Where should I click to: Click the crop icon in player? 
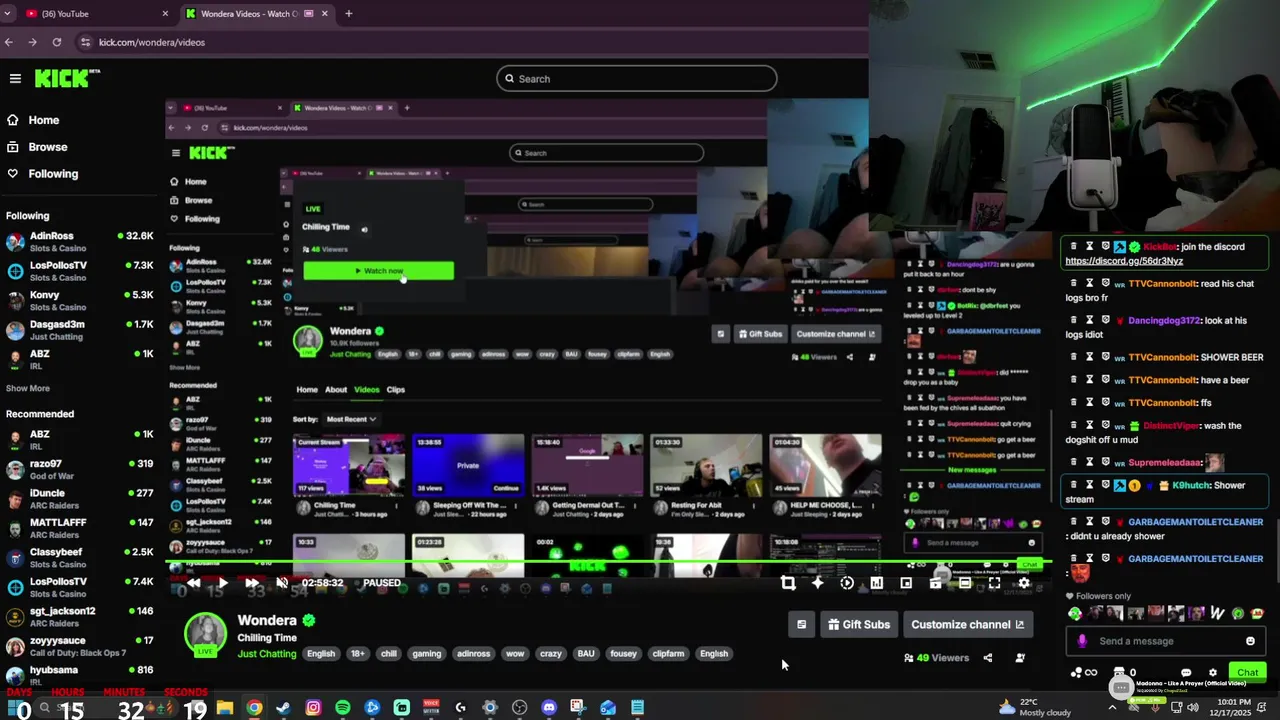tap(788, 583)
